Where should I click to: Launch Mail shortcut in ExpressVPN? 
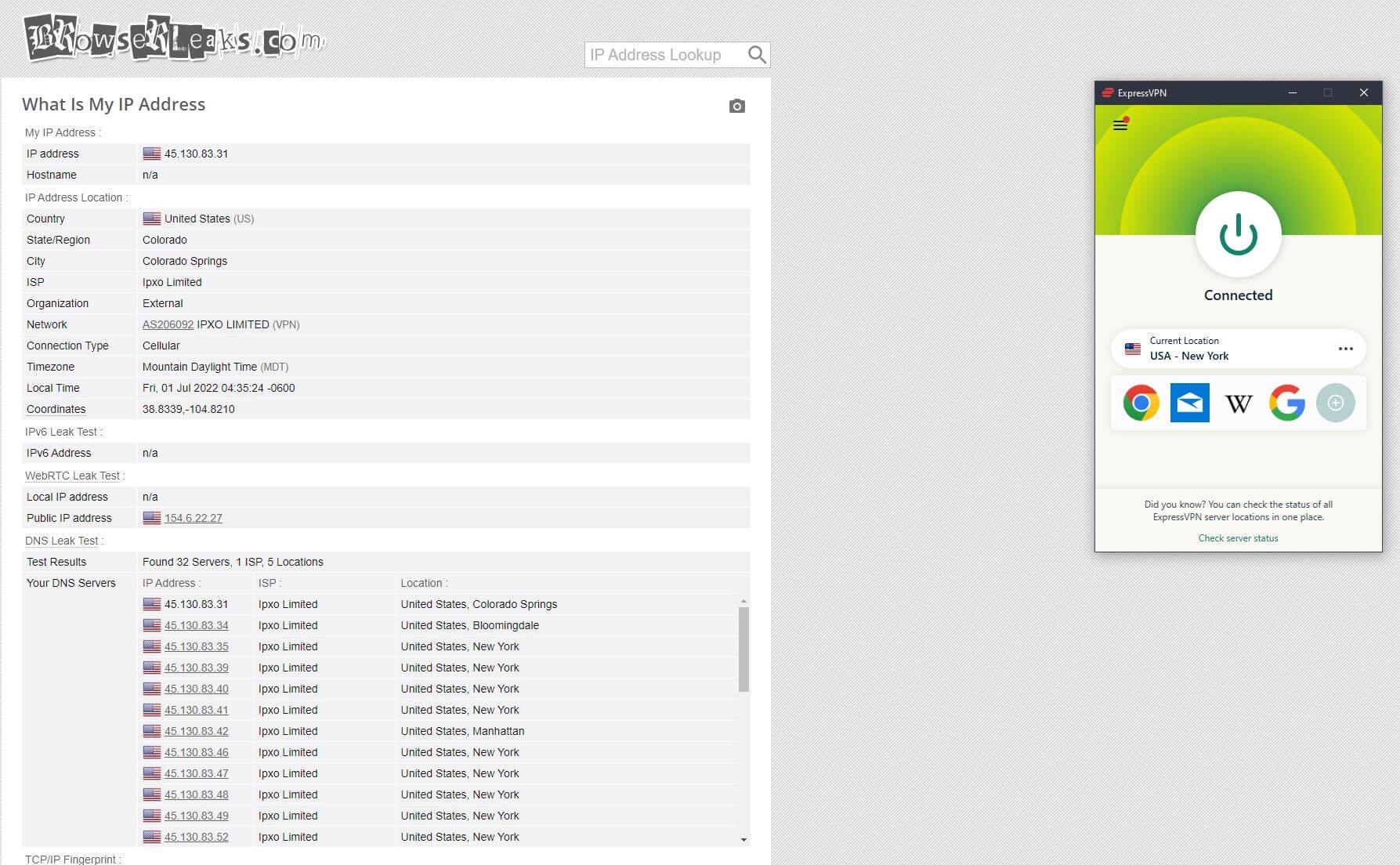point(1189,403)
